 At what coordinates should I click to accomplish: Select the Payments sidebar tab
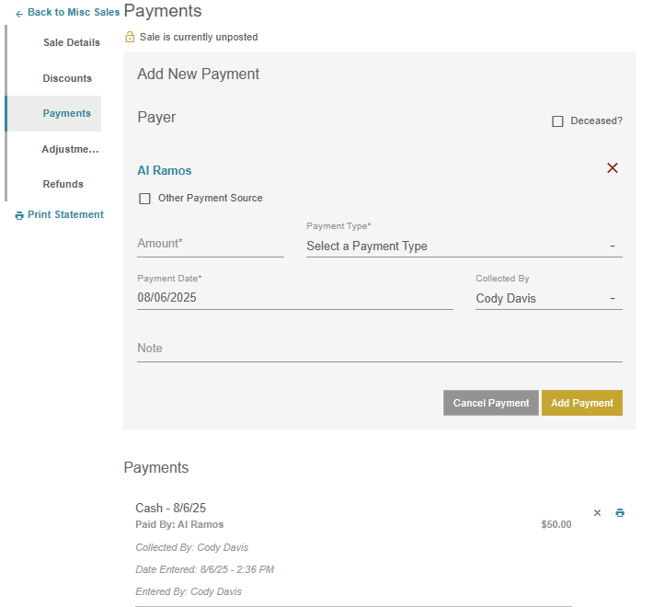click(67, 114)
